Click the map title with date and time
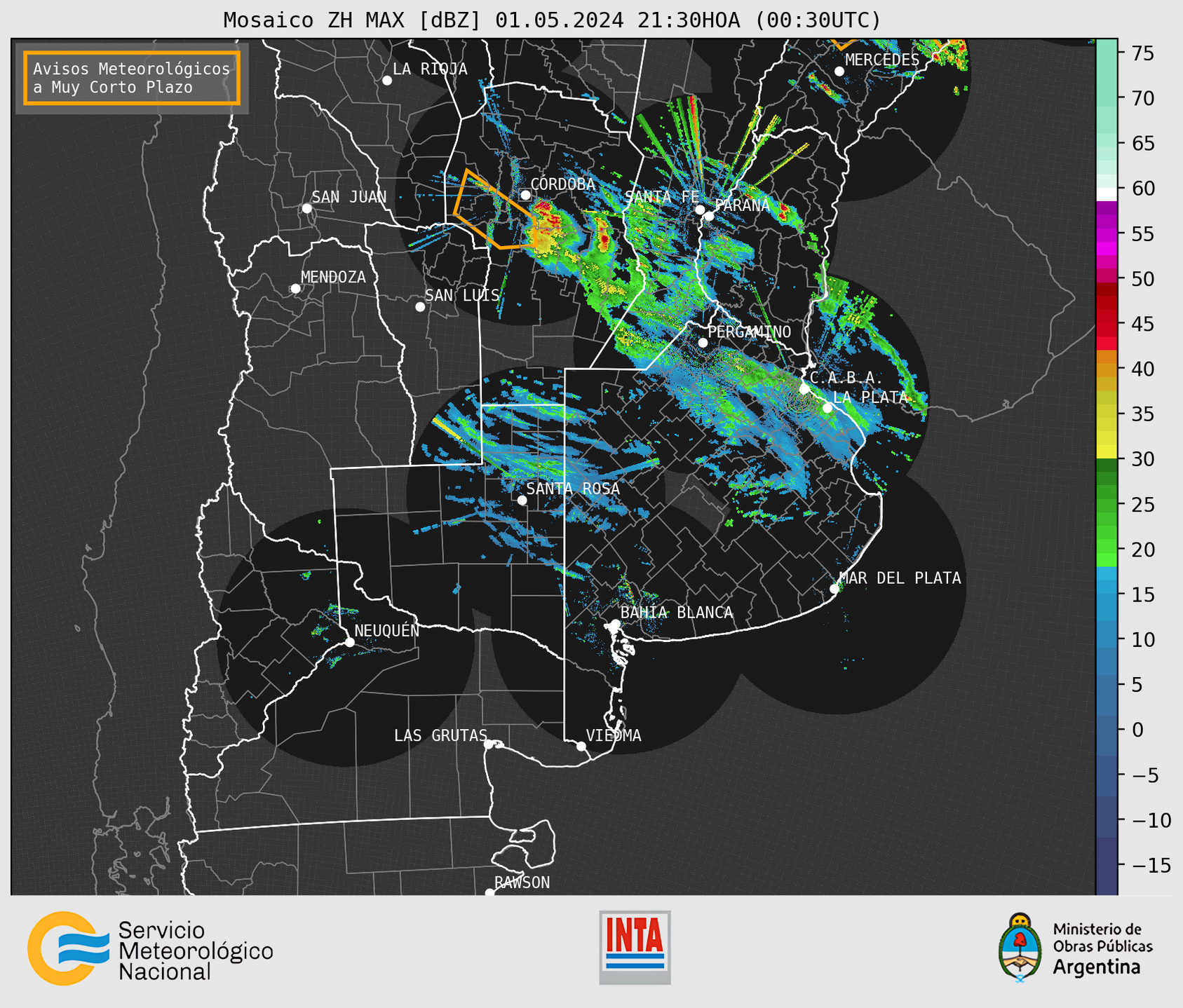Screen dimensions: 1183x1008 552,20
